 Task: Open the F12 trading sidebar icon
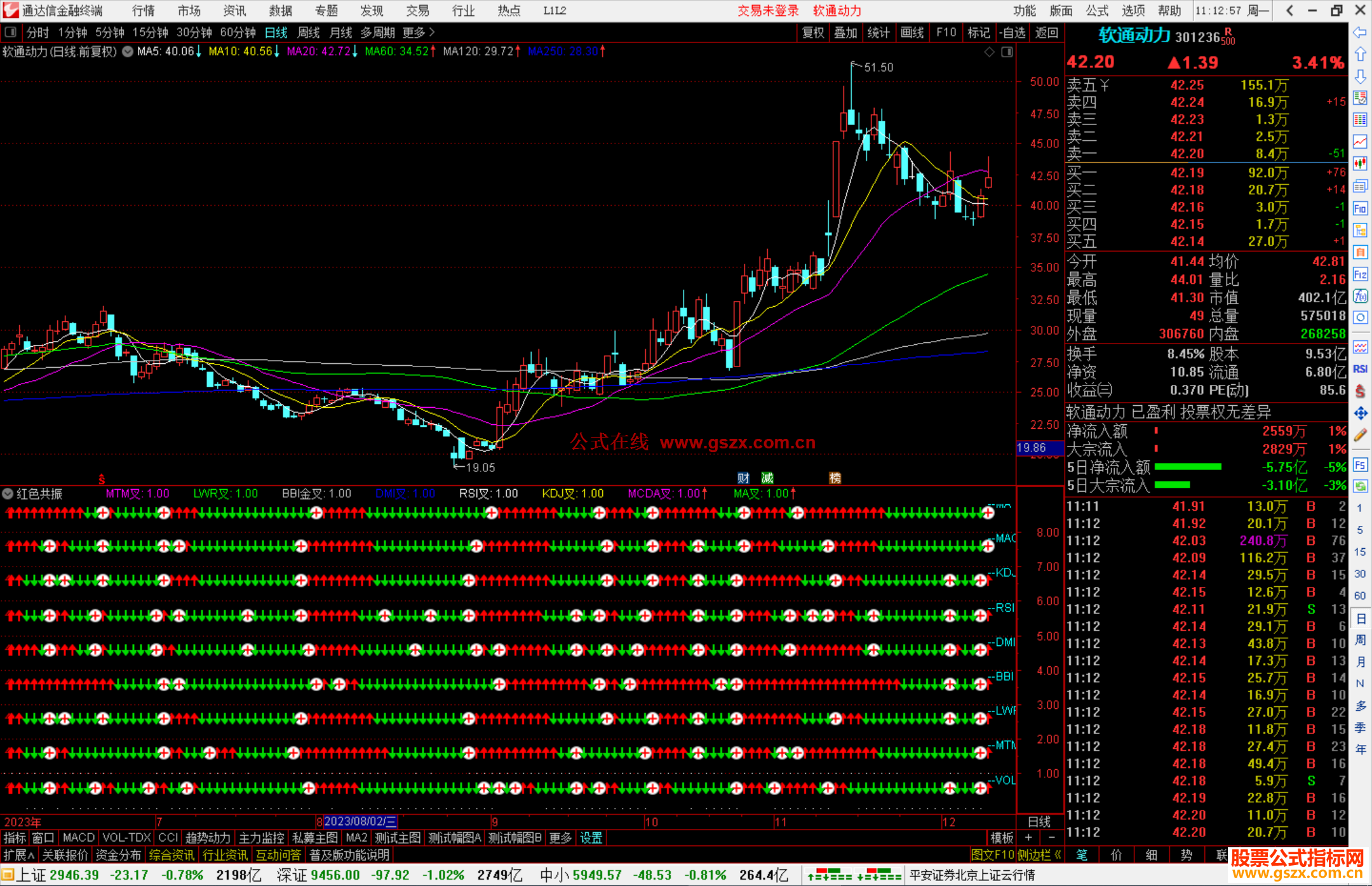[x=1360, y=274]
